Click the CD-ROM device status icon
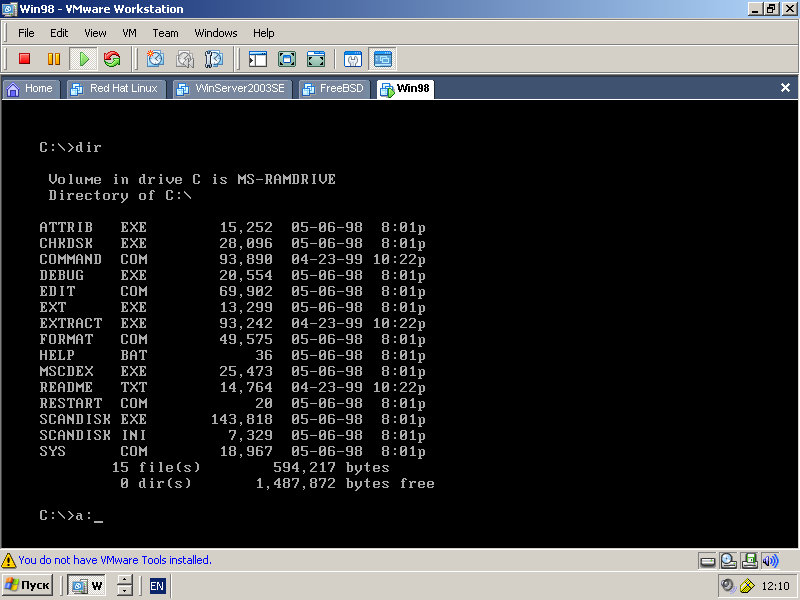Image resolution: width=800 pixels, height=600 pixels. click(729, 561)
